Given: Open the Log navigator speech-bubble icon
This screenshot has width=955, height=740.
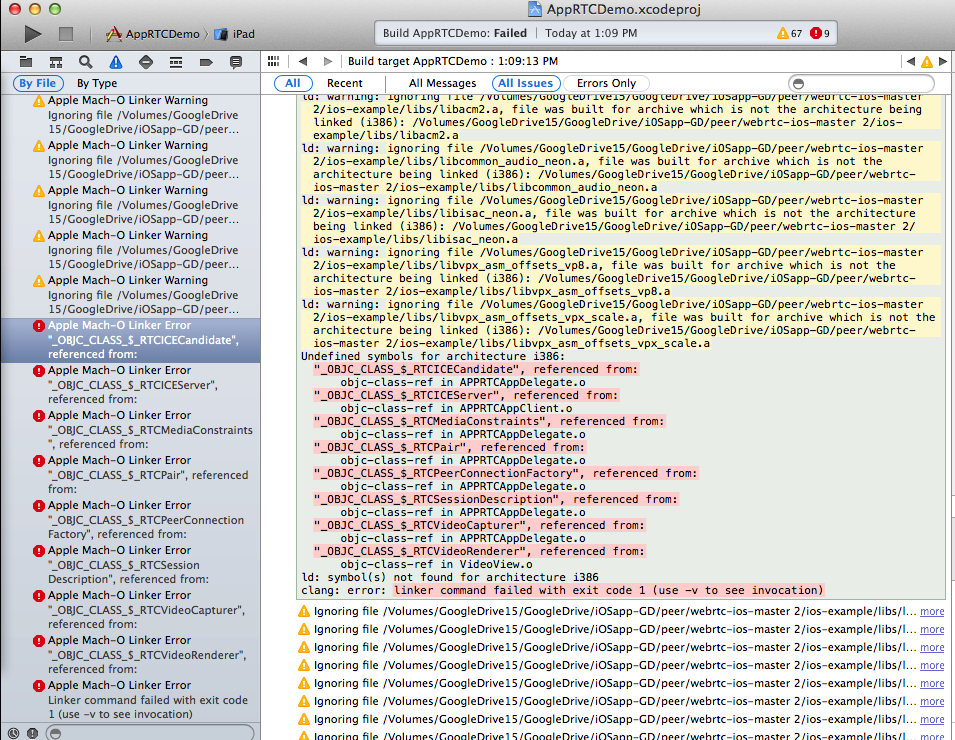Looking at the screenshot, I should [x=236, y=62].
